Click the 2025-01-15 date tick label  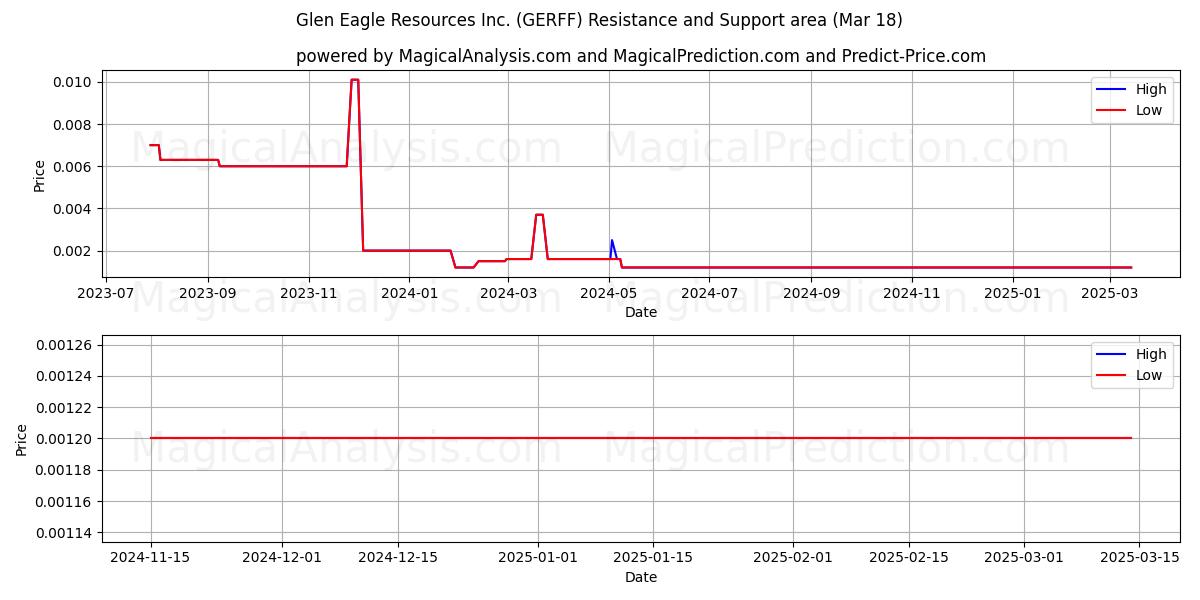653,559
